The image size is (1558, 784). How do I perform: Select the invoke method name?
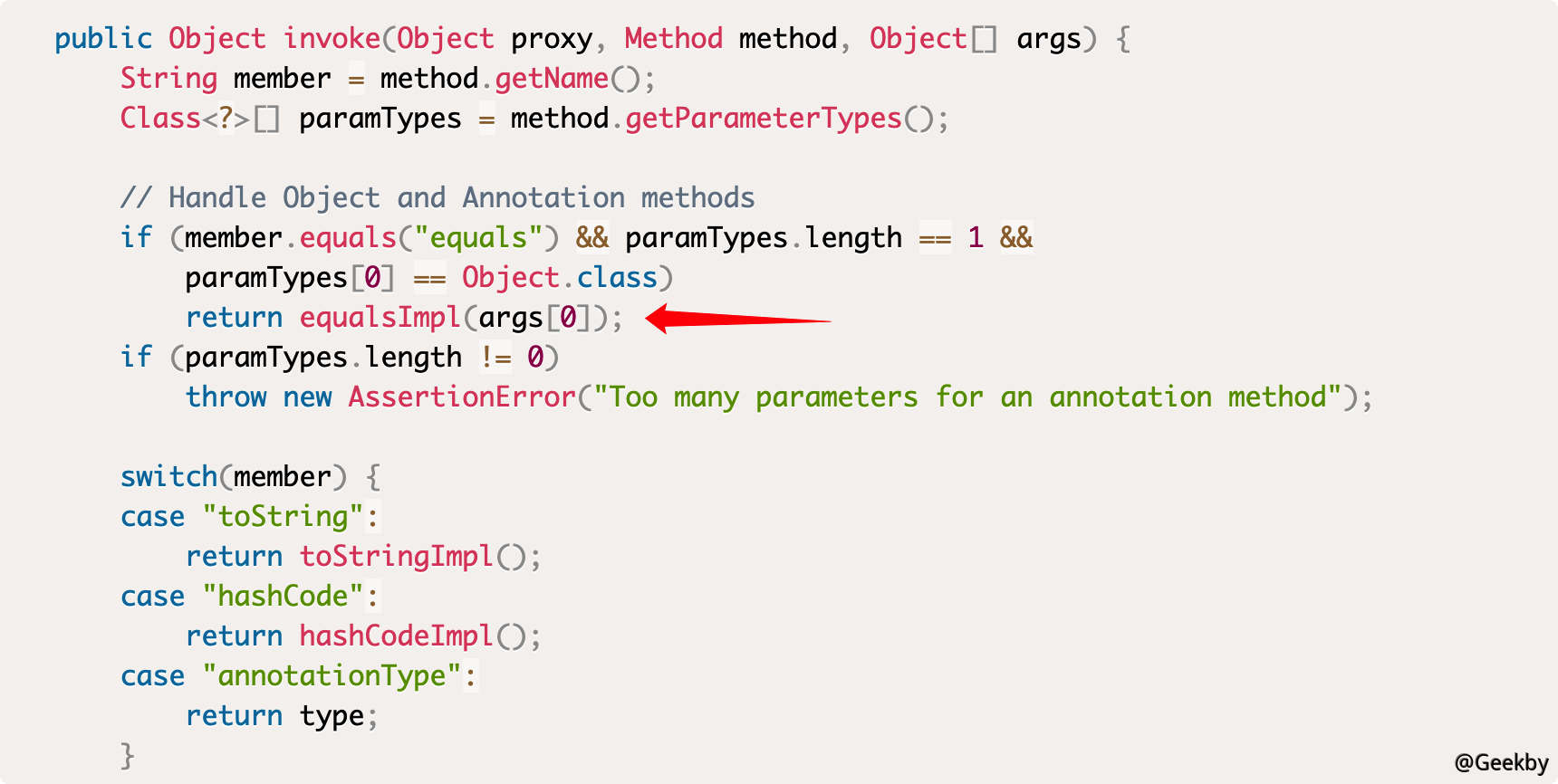point(332,39)
